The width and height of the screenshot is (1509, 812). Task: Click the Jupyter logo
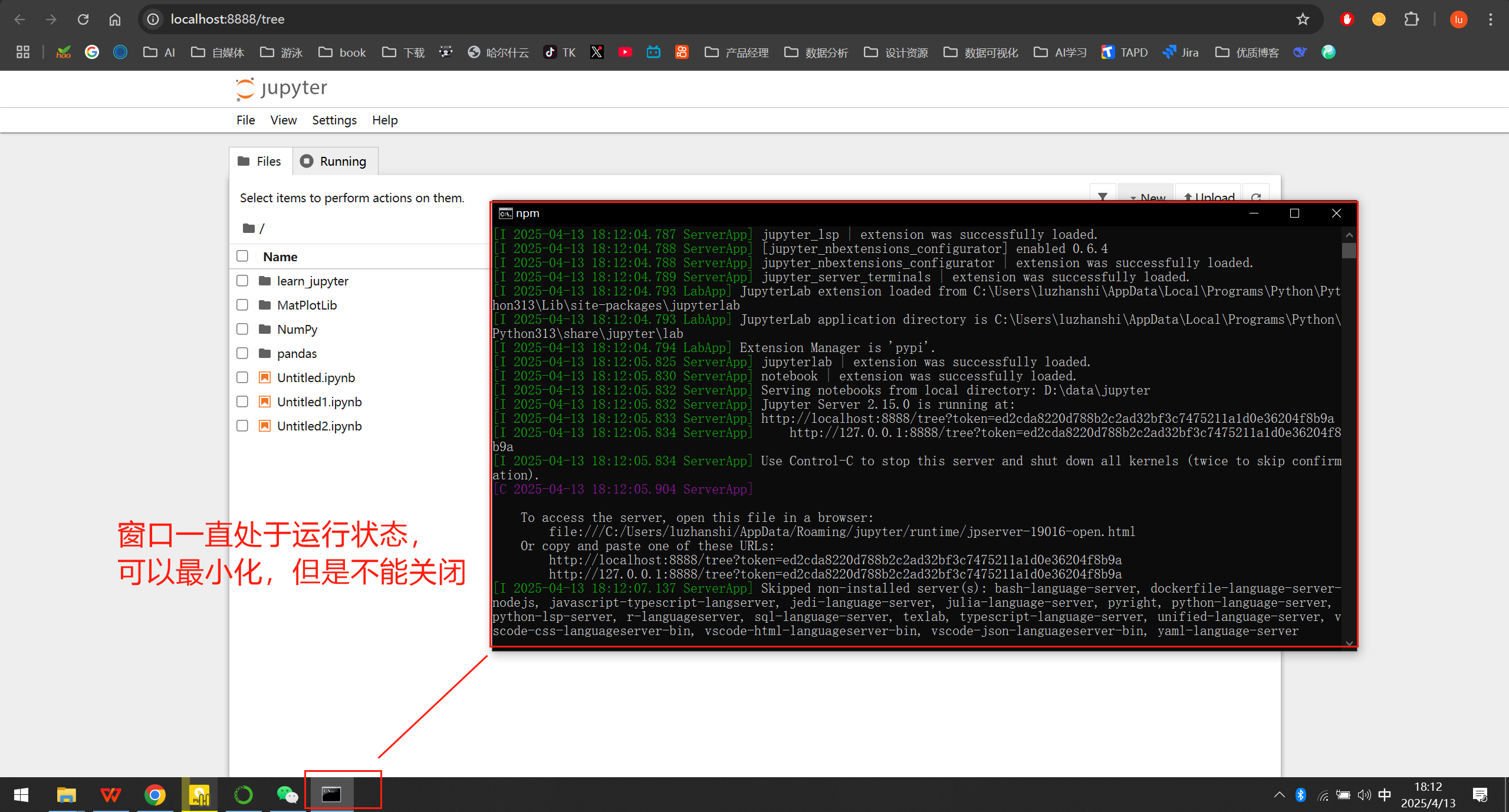[x=281, y=88]
